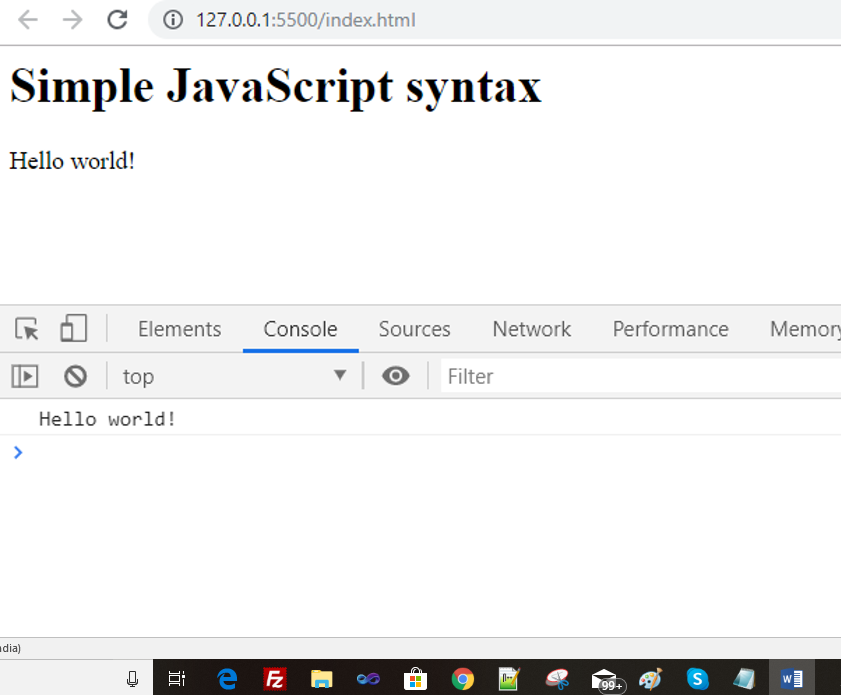
Task: Clear the console using the clear icon
Action: [75, 376]
